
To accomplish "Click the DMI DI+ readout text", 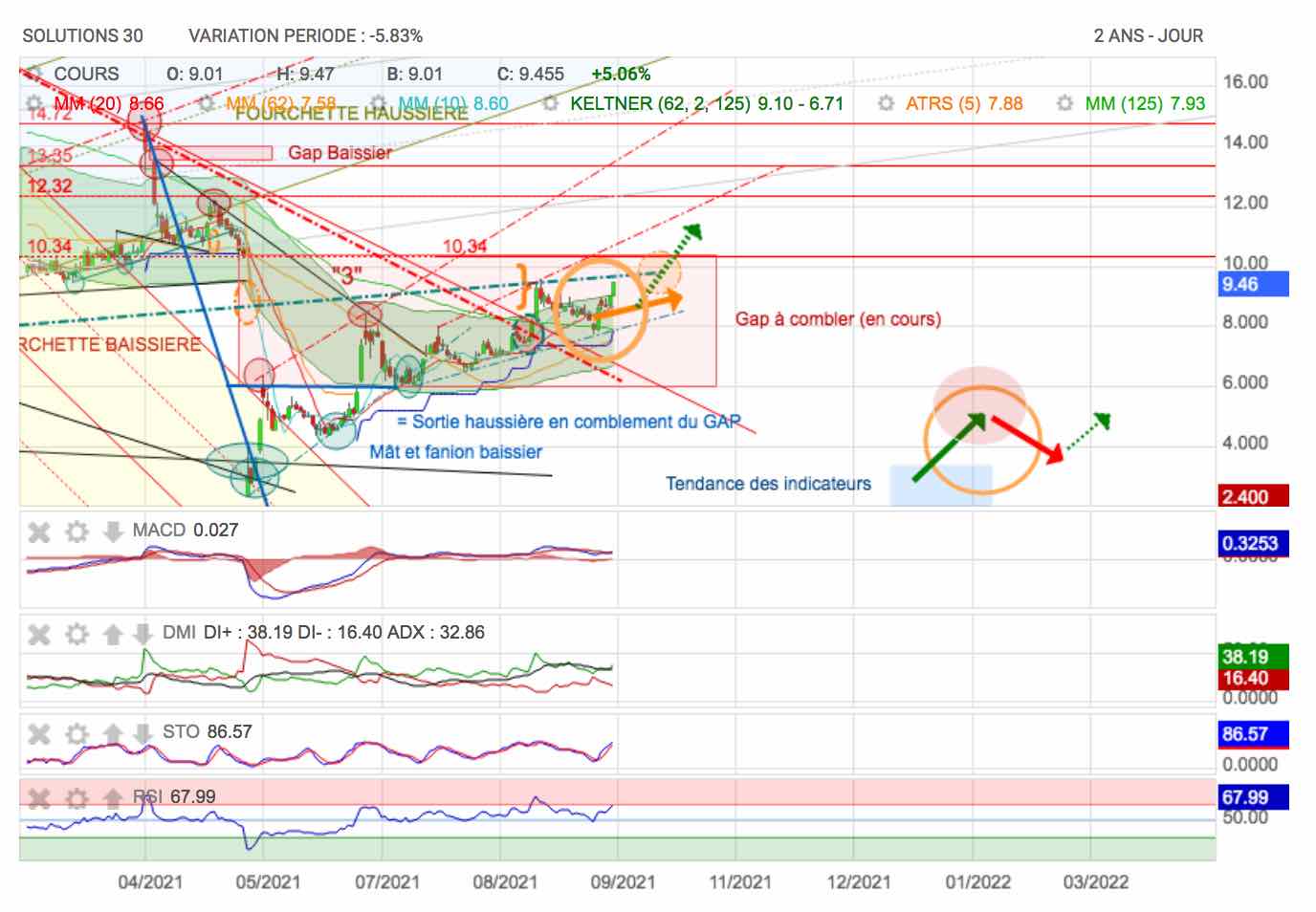I will click(x=323, y=633).
